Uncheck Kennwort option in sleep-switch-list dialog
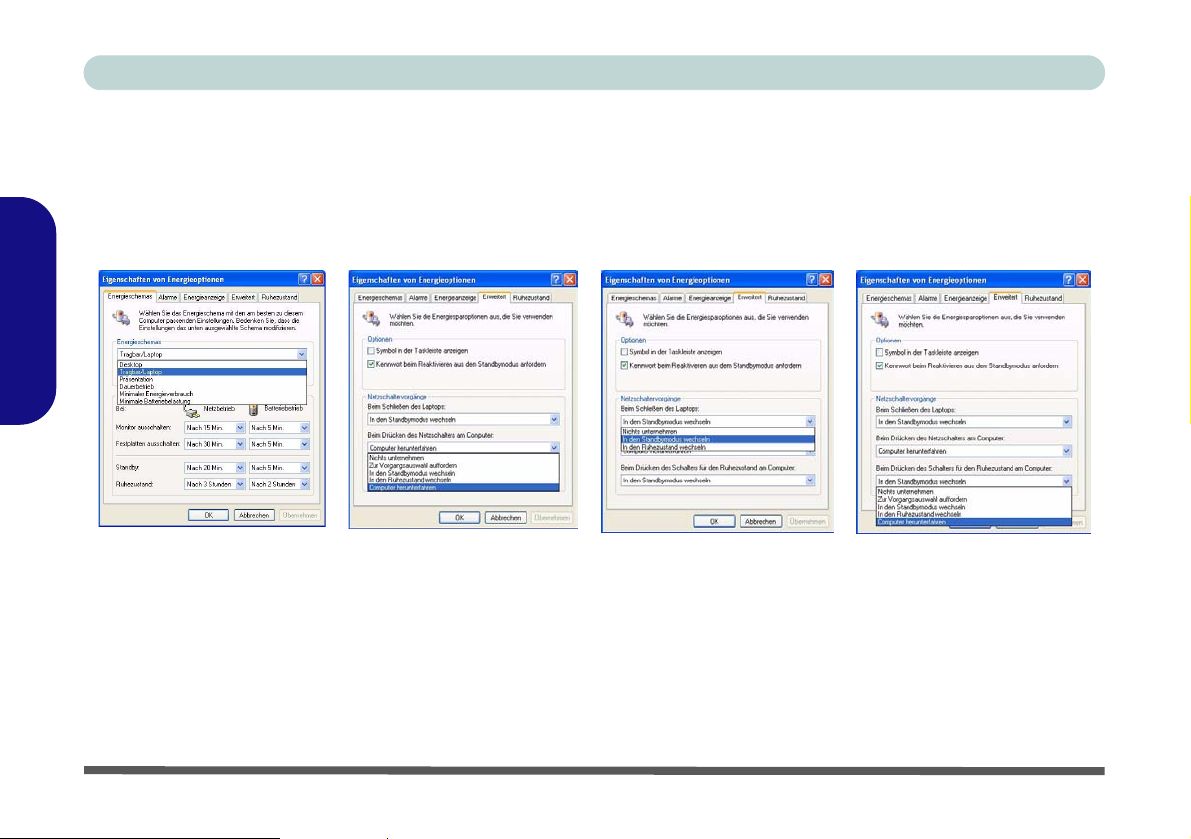Viewport: 1191px width, 839px height. [x=880, y=366]
